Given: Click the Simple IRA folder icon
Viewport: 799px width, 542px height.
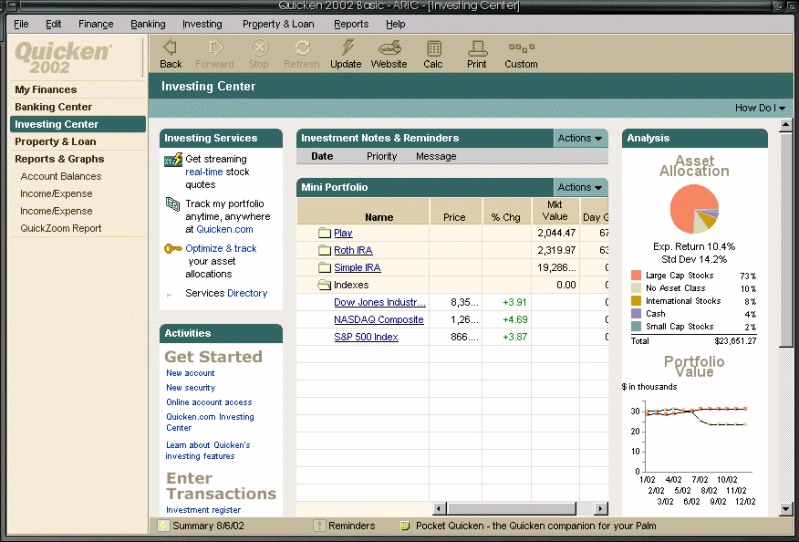Looking at the screenshot, I should point(325,267).
